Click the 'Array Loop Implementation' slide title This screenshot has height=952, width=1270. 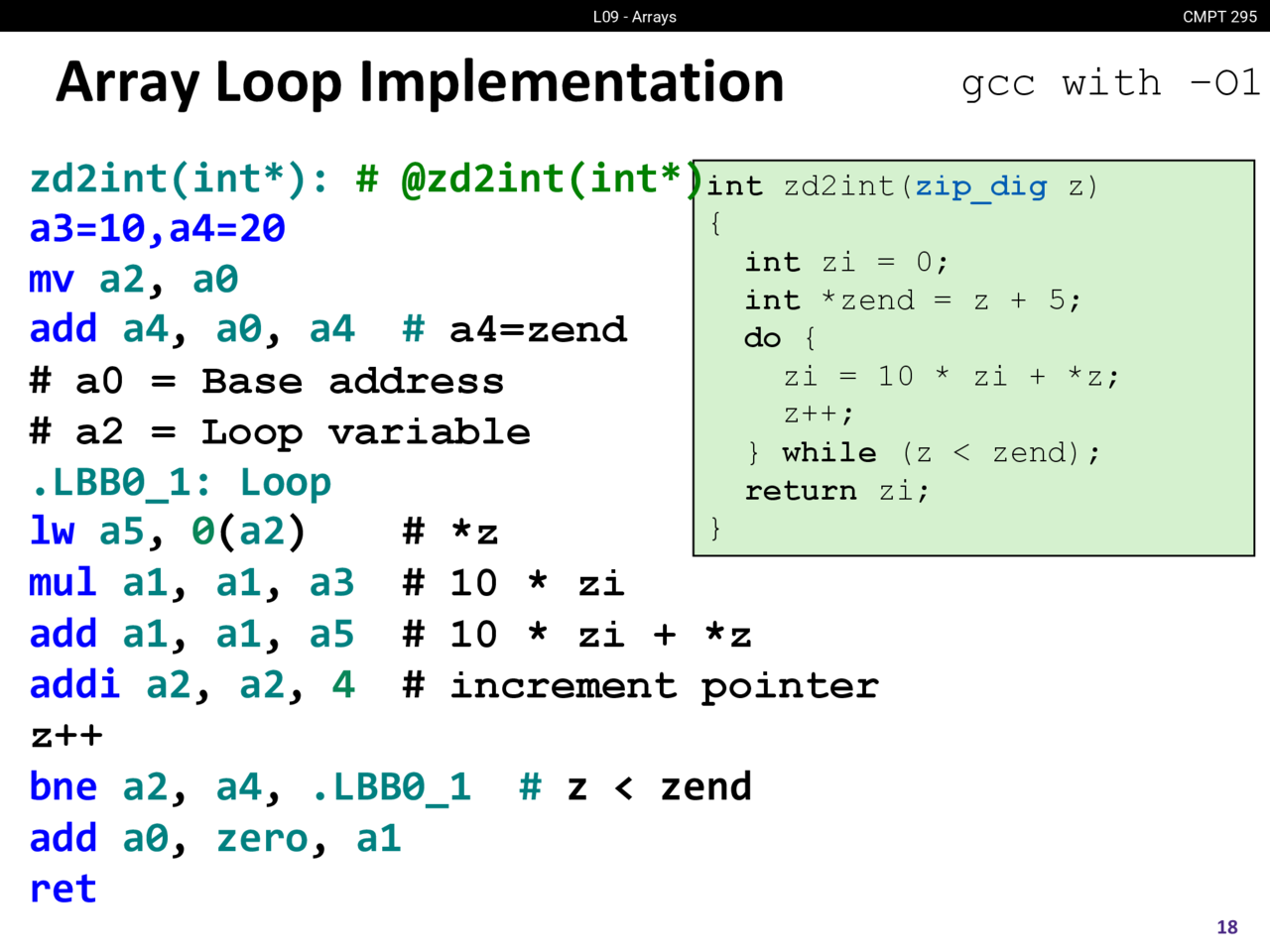[x=420, y=82]
